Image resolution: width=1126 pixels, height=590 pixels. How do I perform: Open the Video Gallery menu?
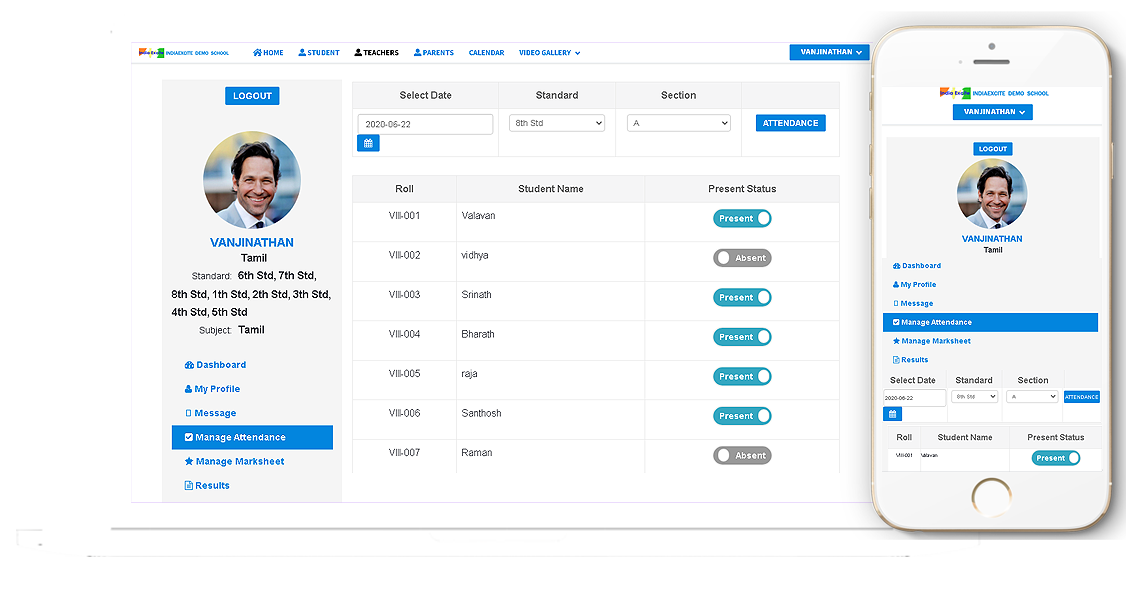tap(549, 53)
